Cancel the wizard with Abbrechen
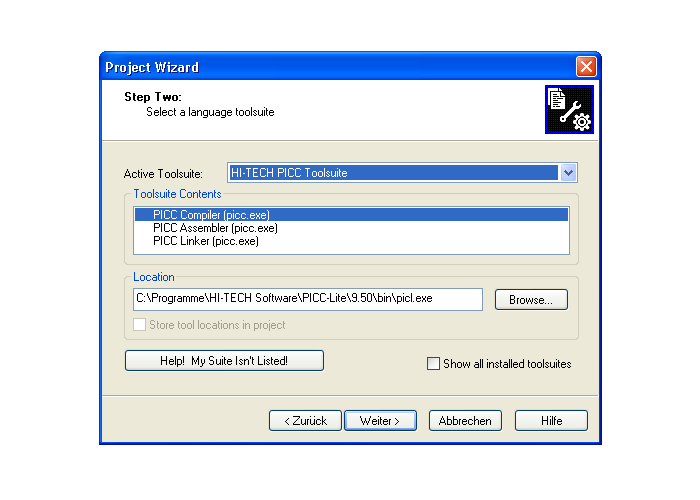 465,421
